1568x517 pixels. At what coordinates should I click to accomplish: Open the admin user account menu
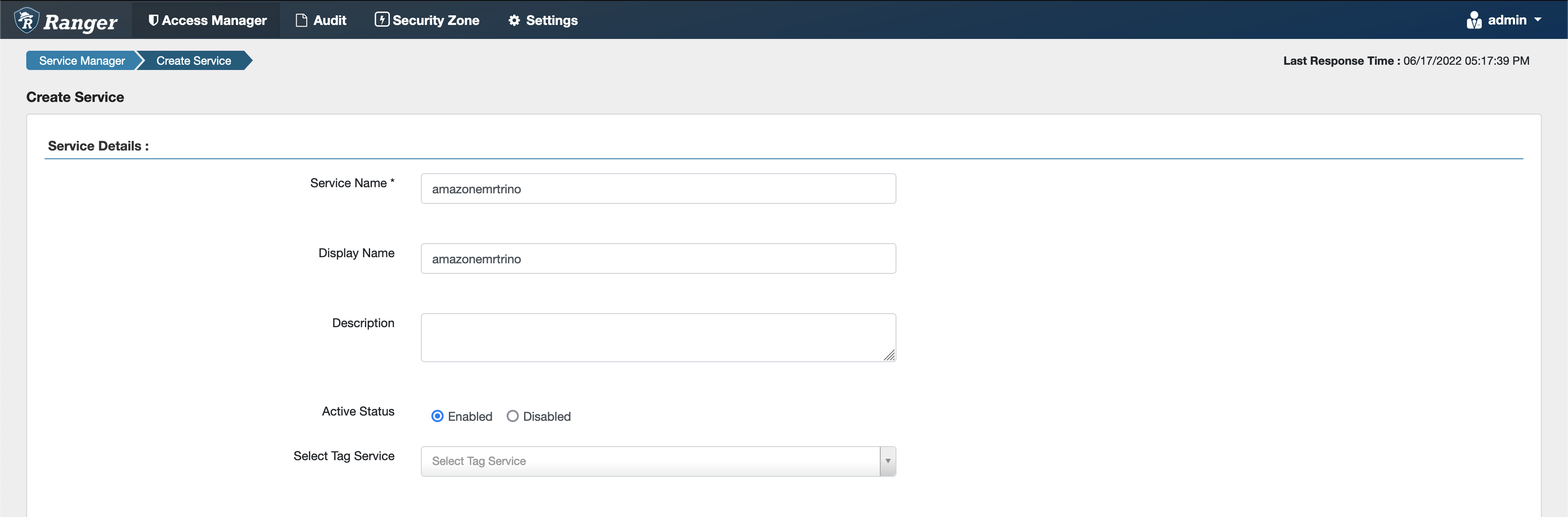[x=1509, y=19]
